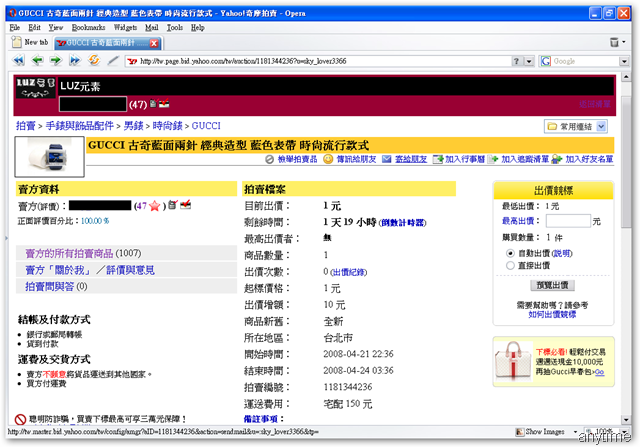The image size is (640, 447).
Task: Click the Fast Forward navigation button
Action: click(x=75, y=60)
